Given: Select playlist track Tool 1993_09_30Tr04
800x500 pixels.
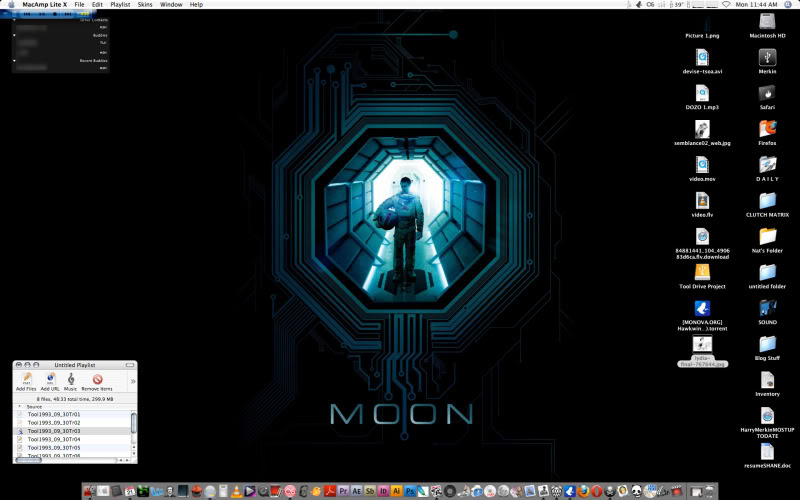Looking at the screenshot, I should pos(71,439).
